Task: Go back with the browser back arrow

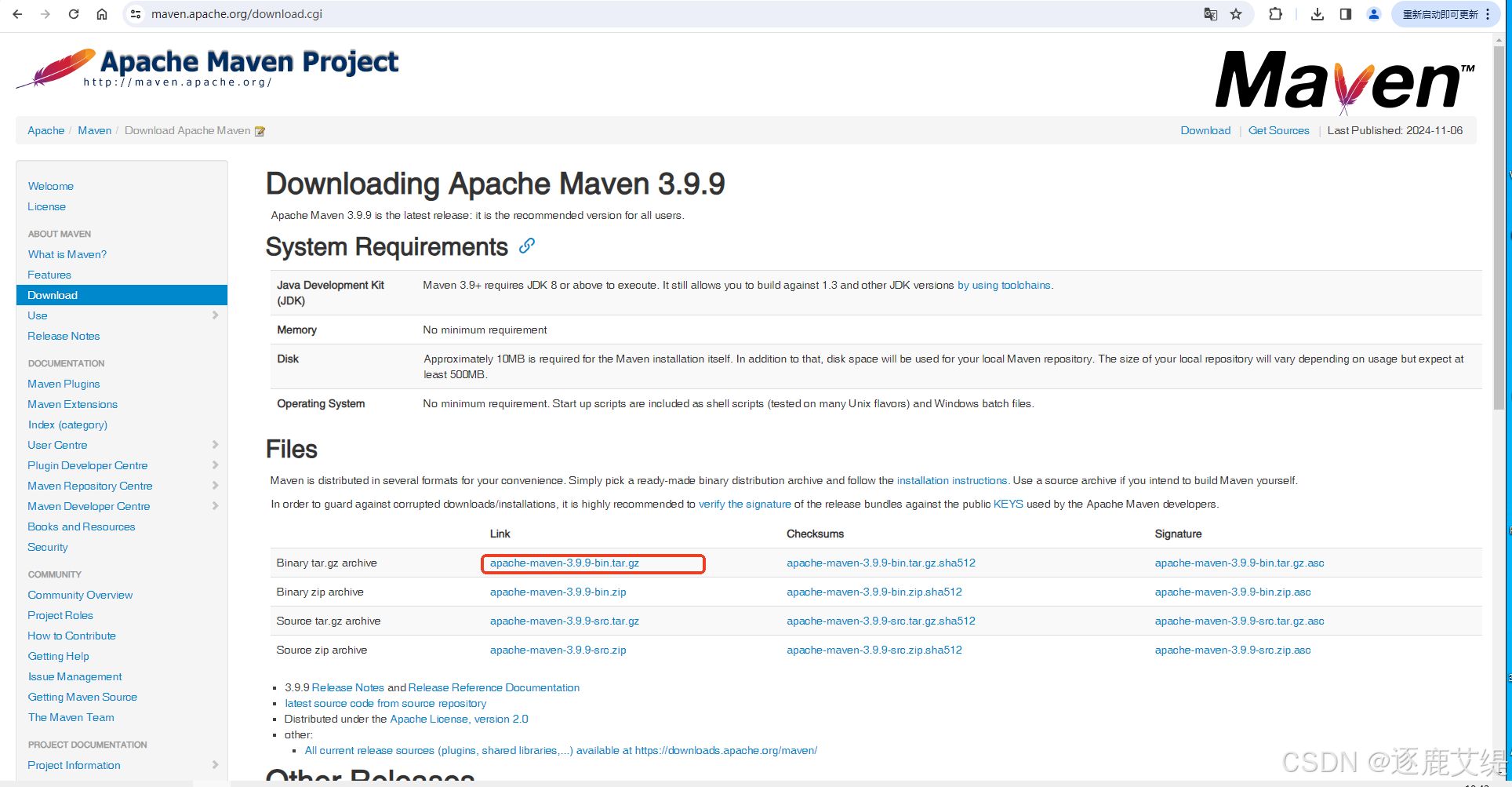Action: pyautogui.click(x=17, y=14)
